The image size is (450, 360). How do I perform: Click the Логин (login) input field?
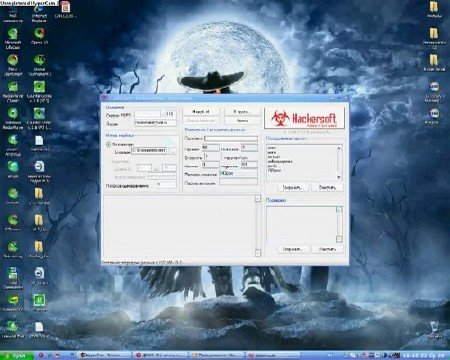point(155,123)
